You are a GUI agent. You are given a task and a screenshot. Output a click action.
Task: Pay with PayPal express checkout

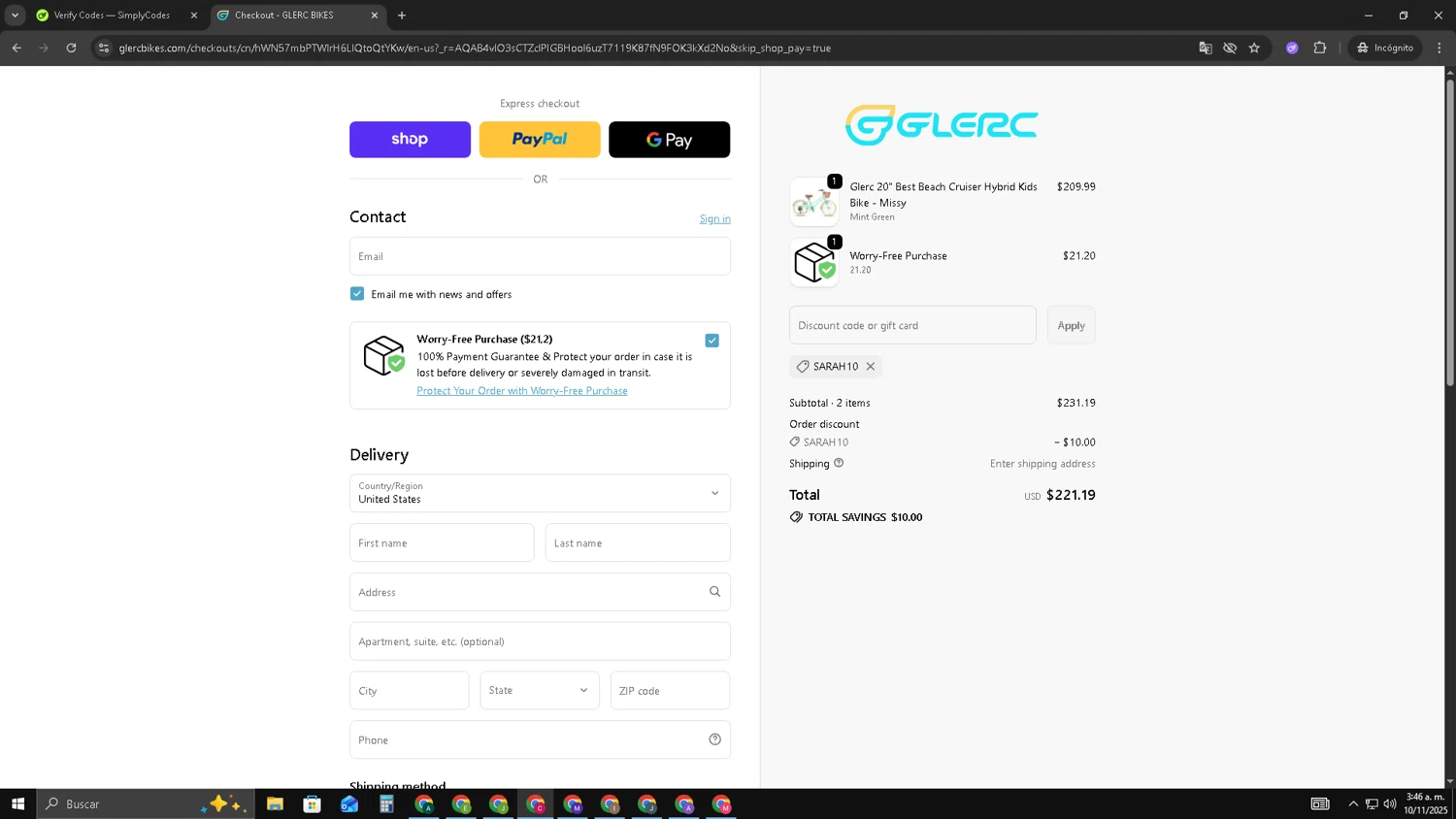(540, 140)
